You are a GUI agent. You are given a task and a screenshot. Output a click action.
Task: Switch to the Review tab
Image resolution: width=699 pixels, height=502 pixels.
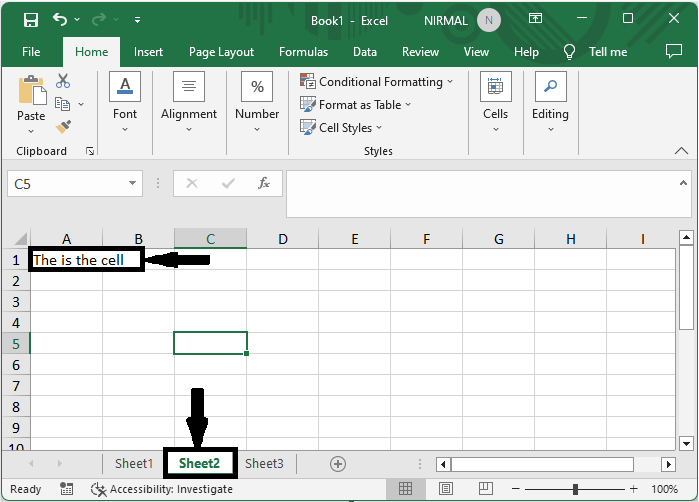[420, 52]
